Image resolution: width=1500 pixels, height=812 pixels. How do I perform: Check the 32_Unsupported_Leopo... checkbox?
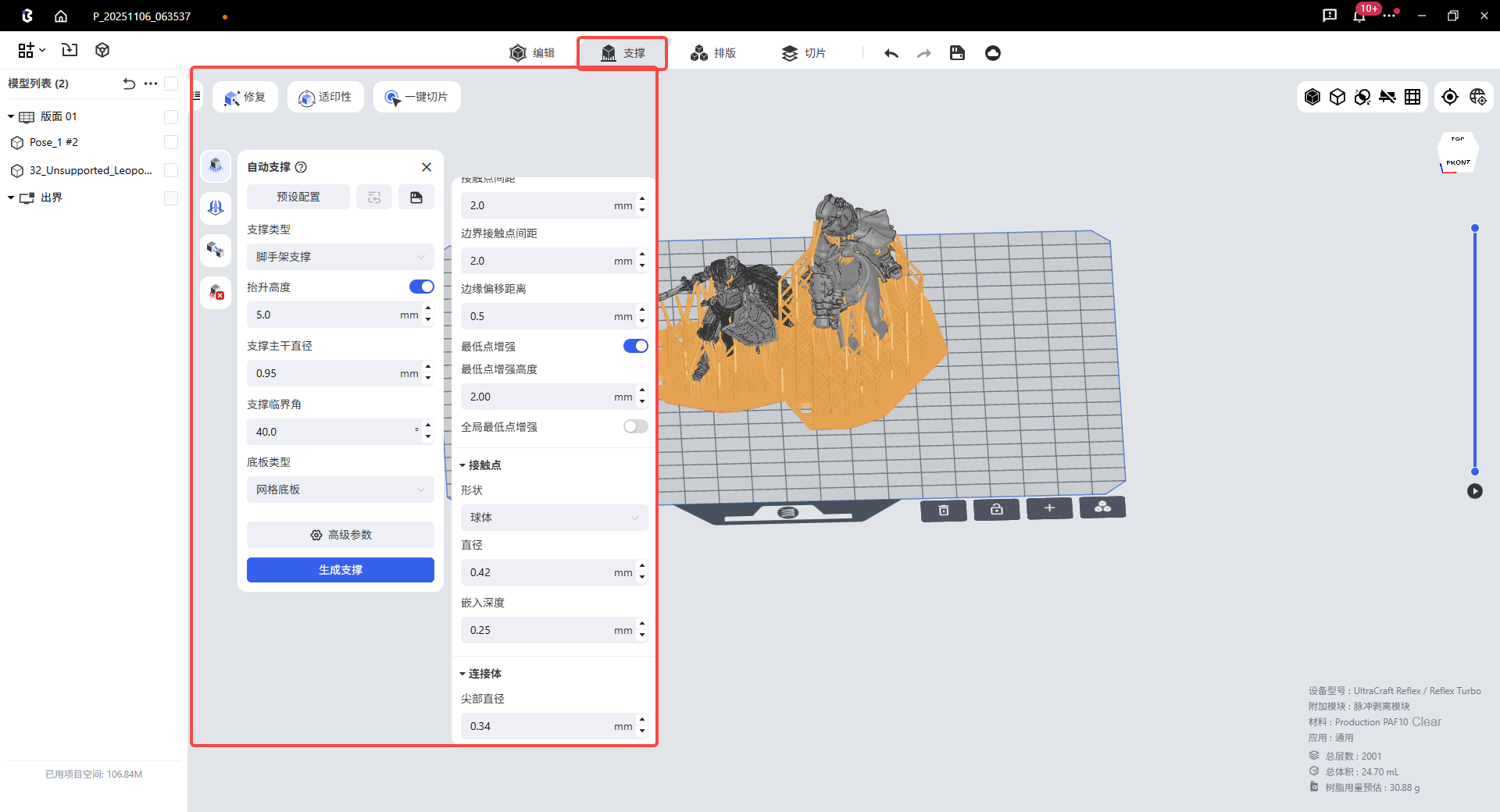click(171, 170)
